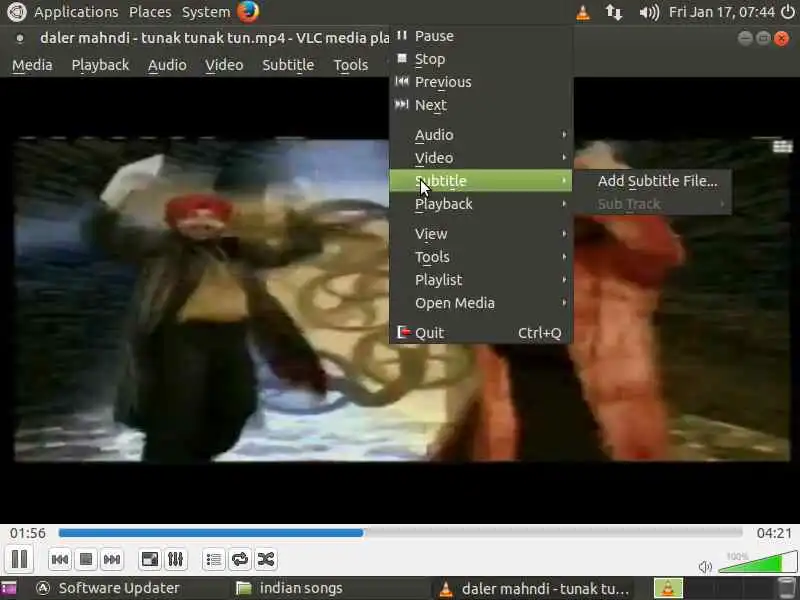Click the sound volume tray icon
This screenshot has height=600, width=800.
(649, 12)
